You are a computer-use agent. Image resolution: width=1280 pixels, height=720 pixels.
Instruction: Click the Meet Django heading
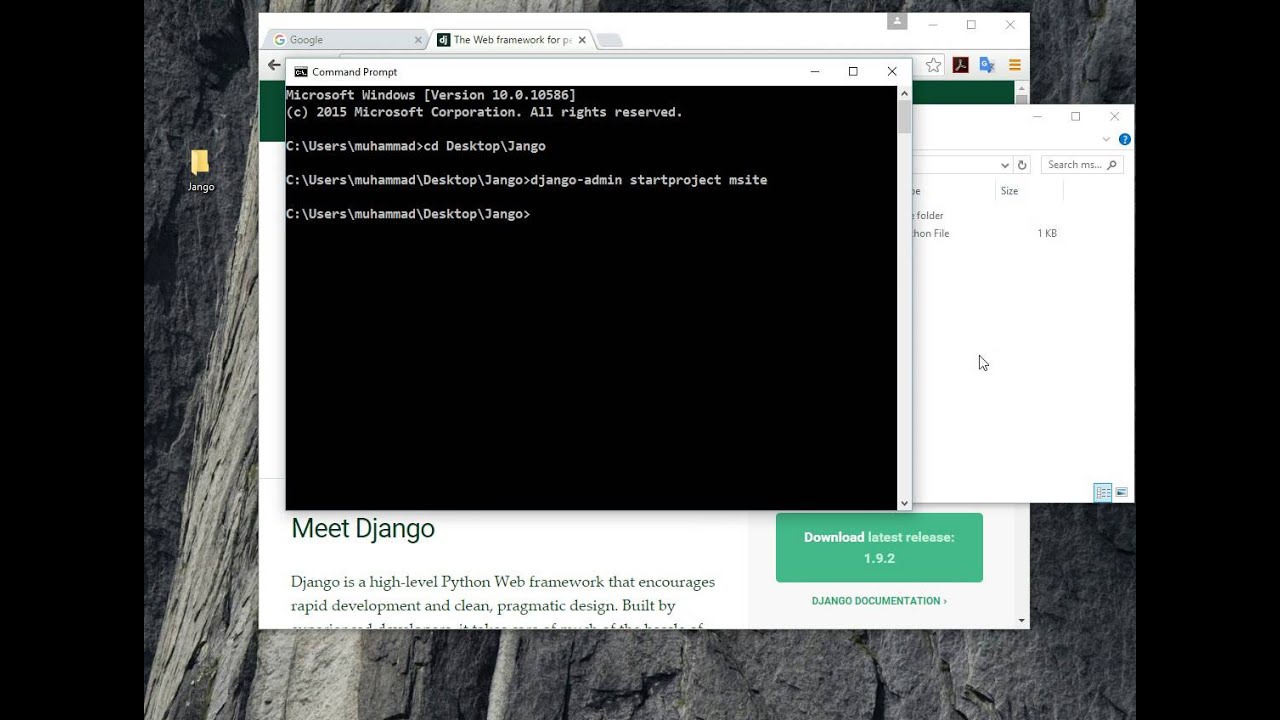pyautogui.click(x=363, y=528)
